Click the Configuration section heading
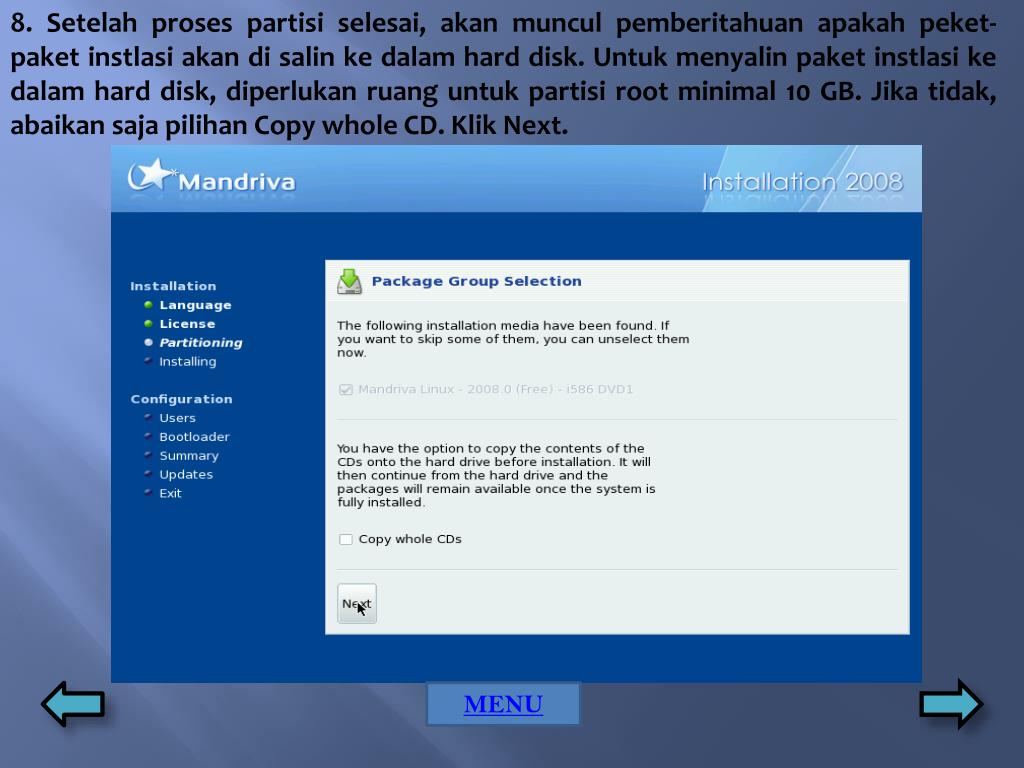This screenshot has width=1024, height=768. point(182,399)
